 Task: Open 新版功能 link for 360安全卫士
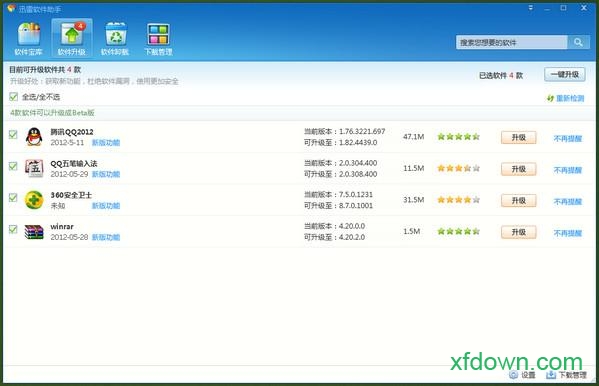tap(106, 206)
